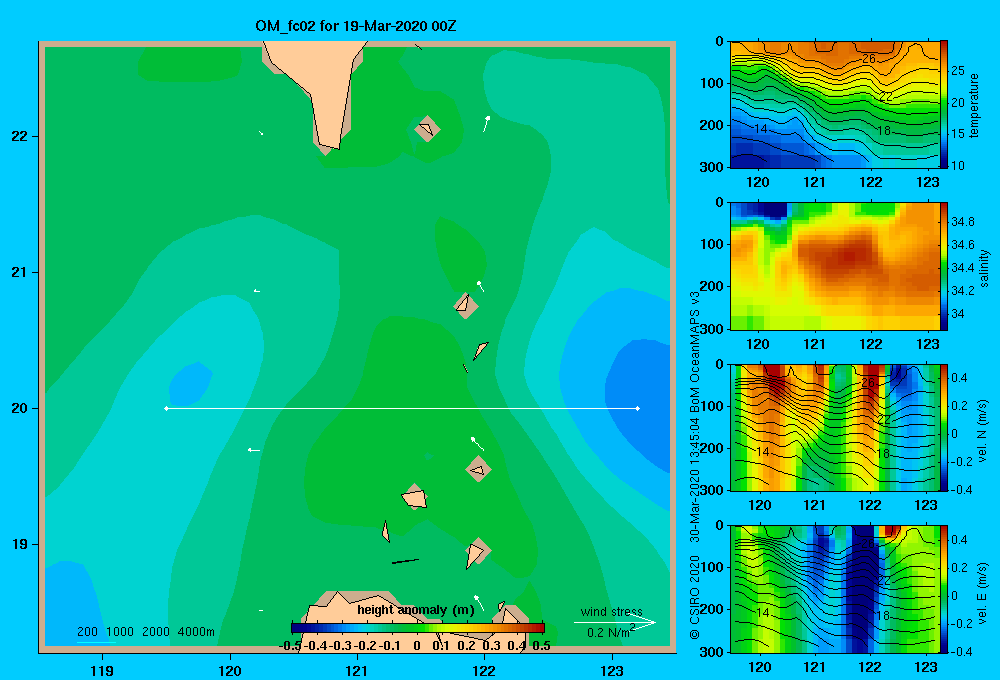Click "1000" in the bathymetry contour legend
This screenshot has width=1000, height=680.
click(x=120, y=632)
